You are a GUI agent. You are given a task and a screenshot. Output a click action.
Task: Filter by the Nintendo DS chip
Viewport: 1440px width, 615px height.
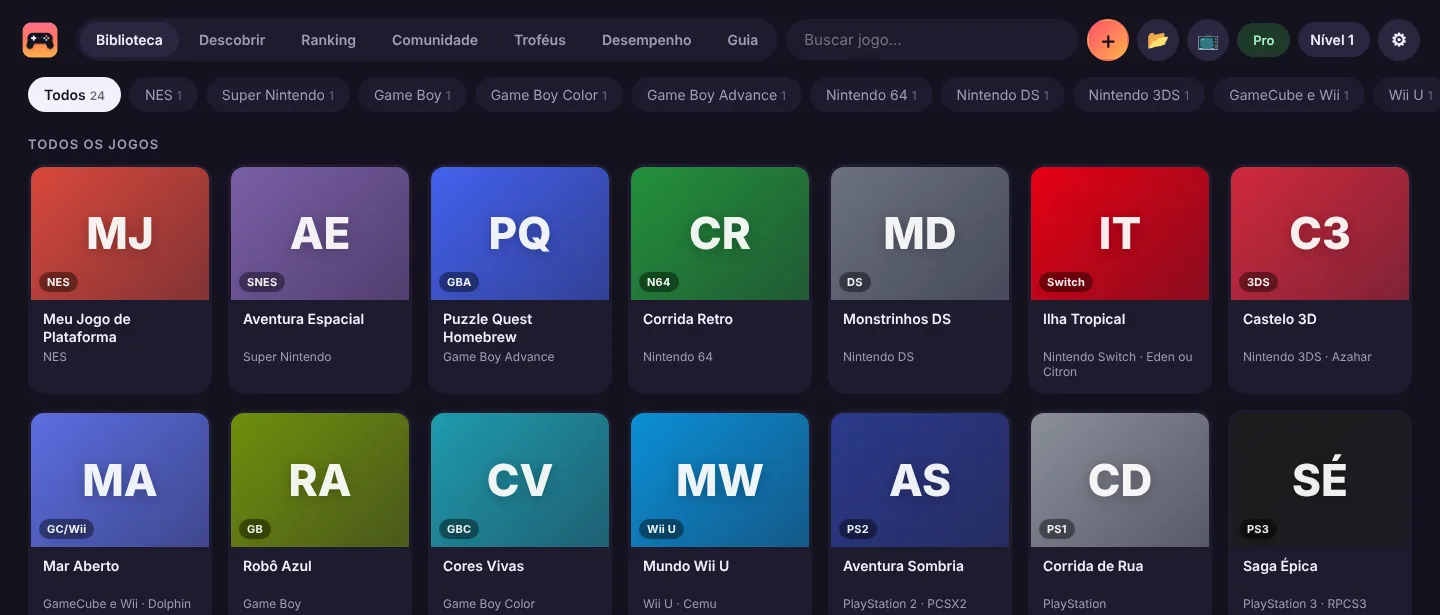1002,95
